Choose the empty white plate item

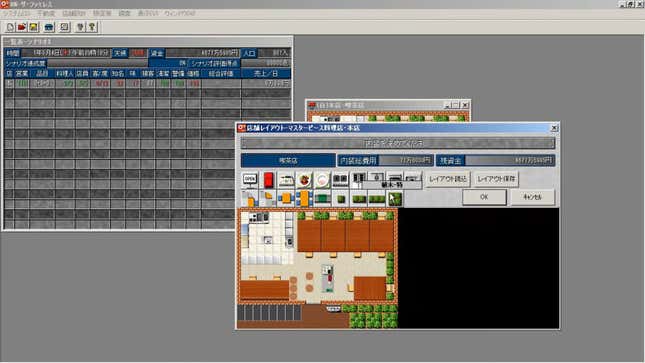tap(322, 179)
